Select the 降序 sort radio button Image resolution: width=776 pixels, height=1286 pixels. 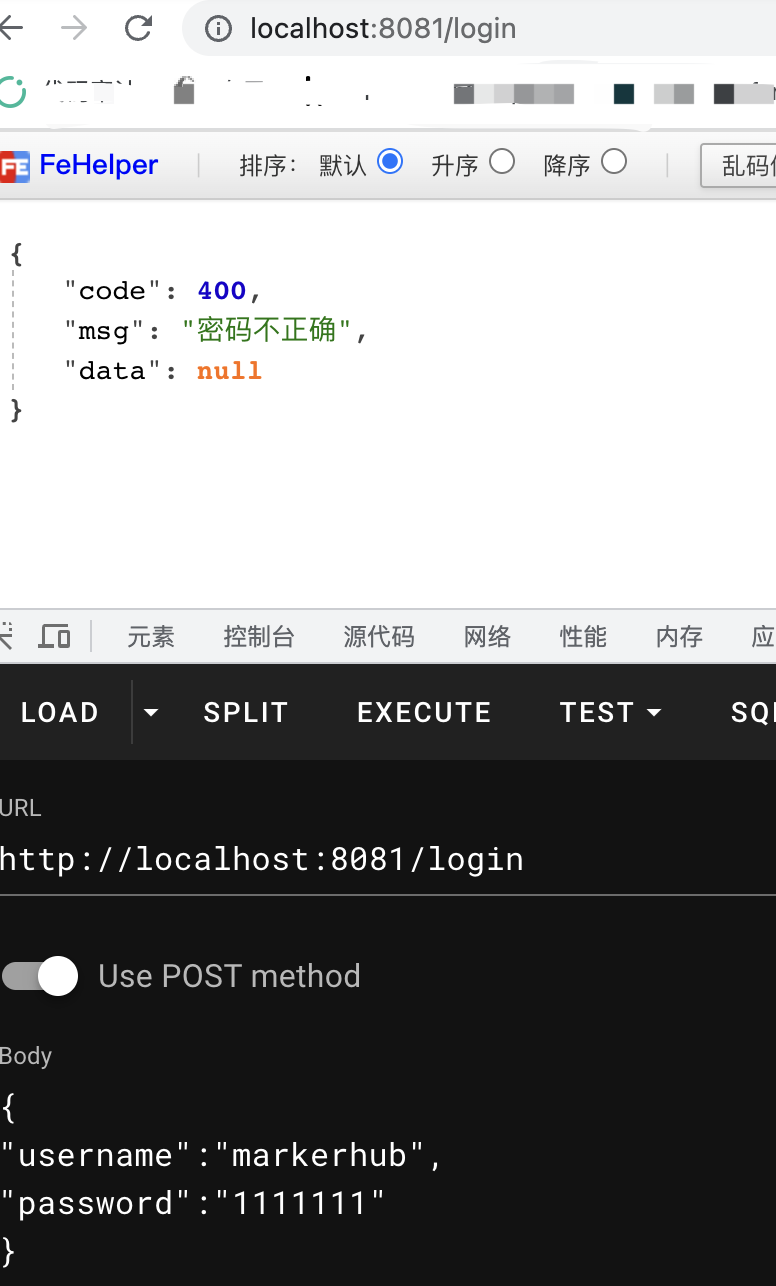(x=614, y=162)
